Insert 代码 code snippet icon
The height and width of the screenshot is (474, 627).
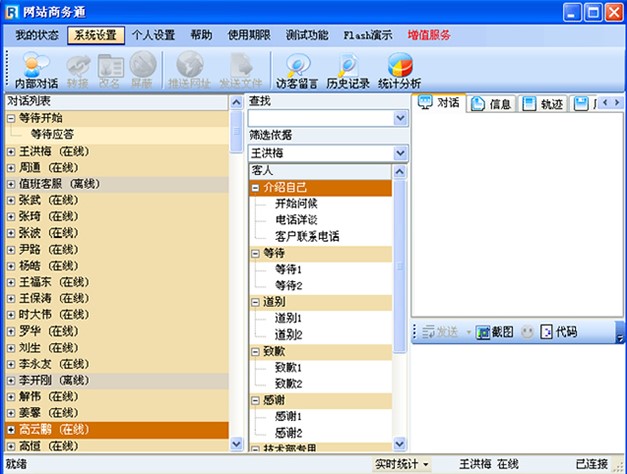[558, 331]
